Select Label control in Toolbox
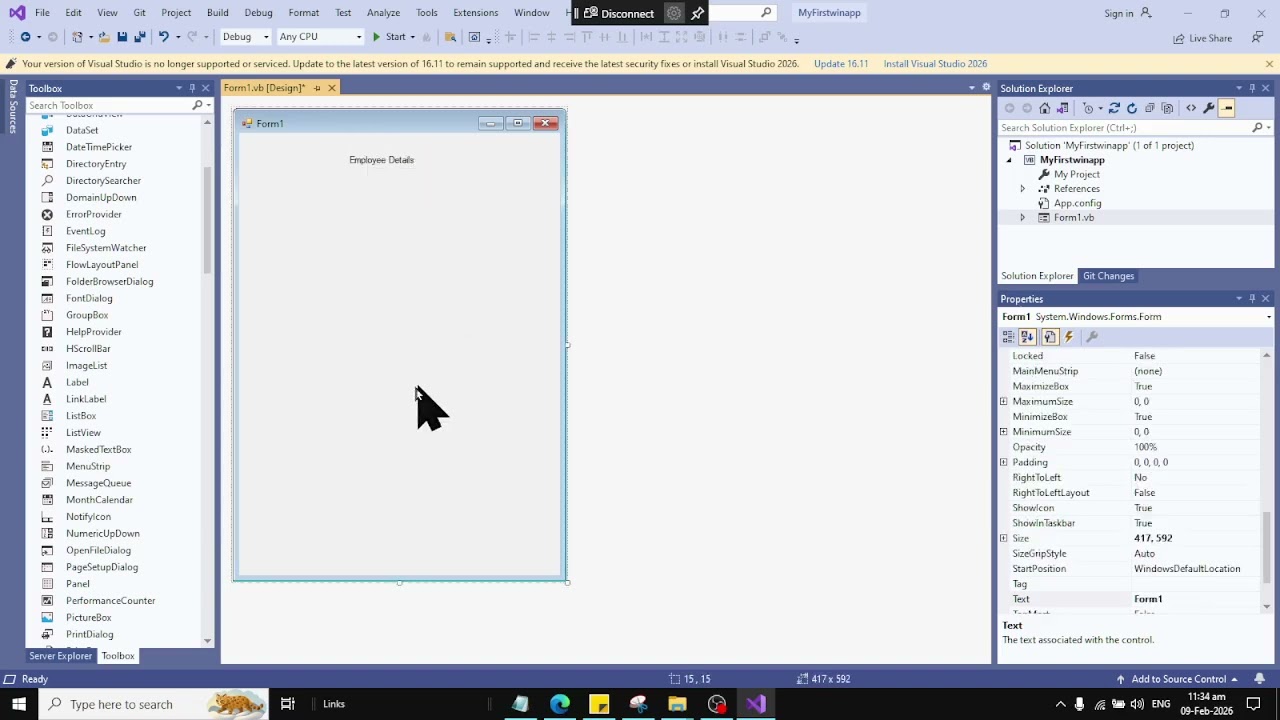Image resolution: width=1280 pixels, height=720 pixels. (77, 382)
